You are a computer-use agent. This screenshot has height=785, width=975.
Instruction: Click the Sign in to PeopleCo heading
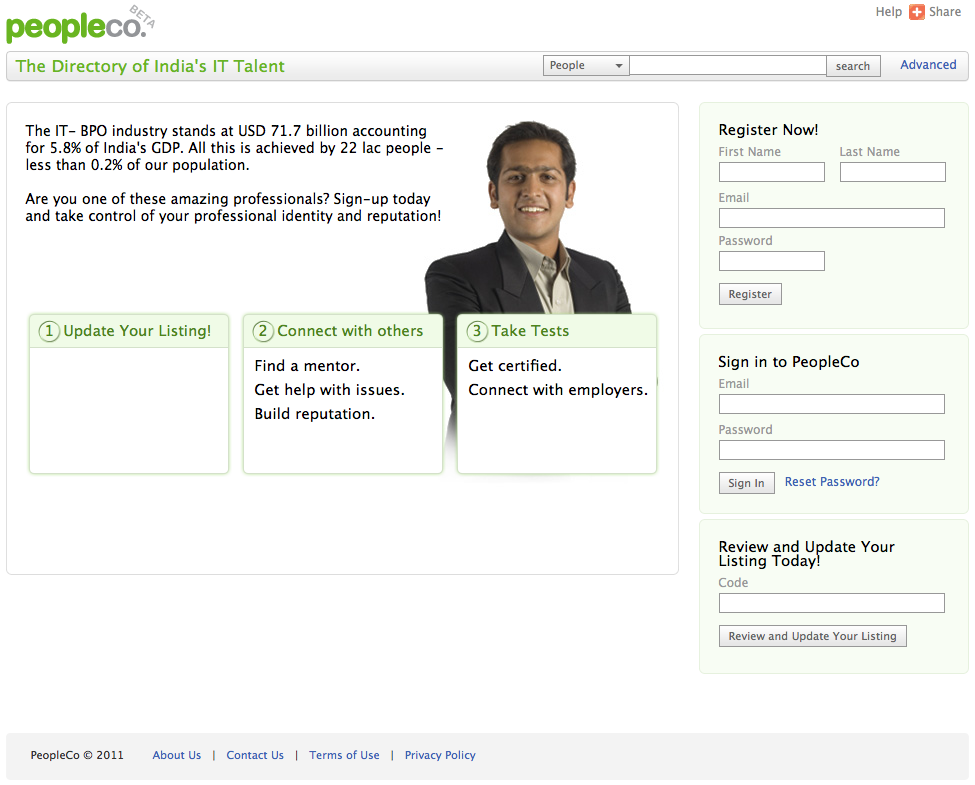point(788,362)
